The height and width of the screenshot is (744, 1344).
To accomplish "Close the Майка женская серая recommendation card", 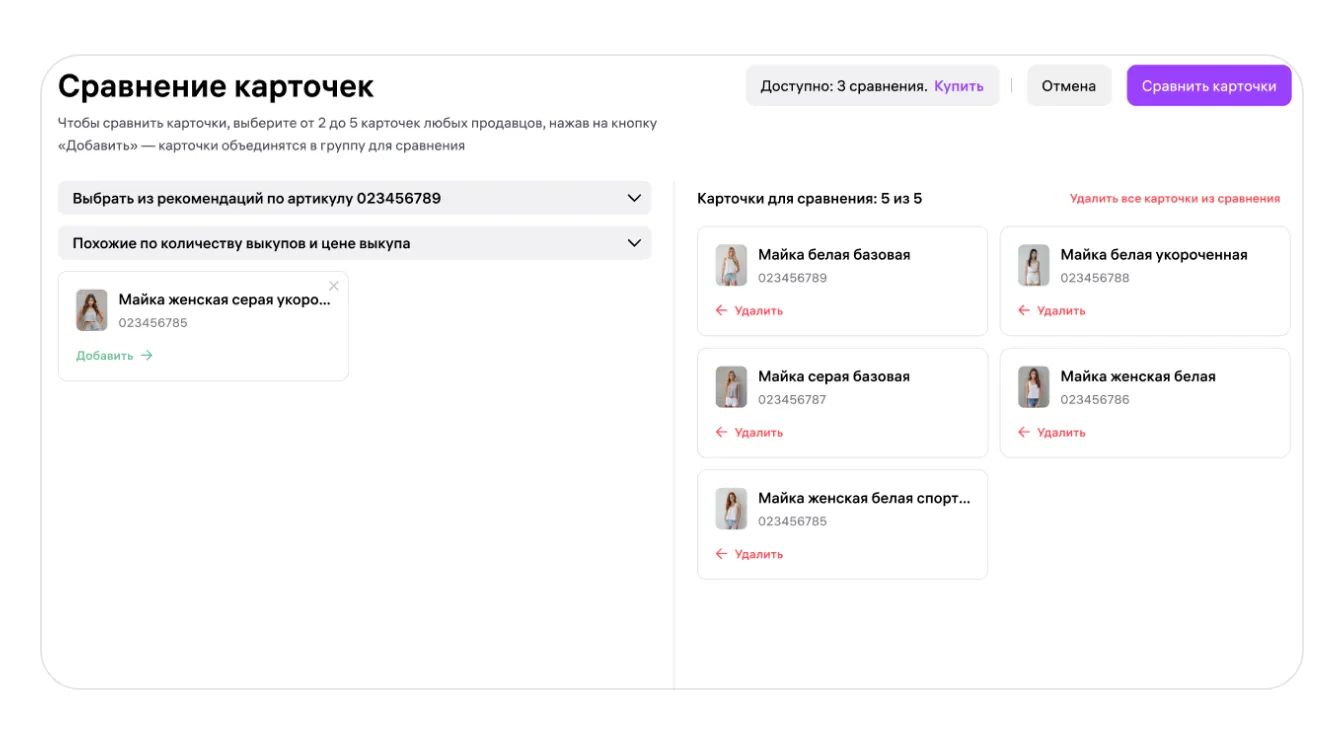I will point(334,286).
